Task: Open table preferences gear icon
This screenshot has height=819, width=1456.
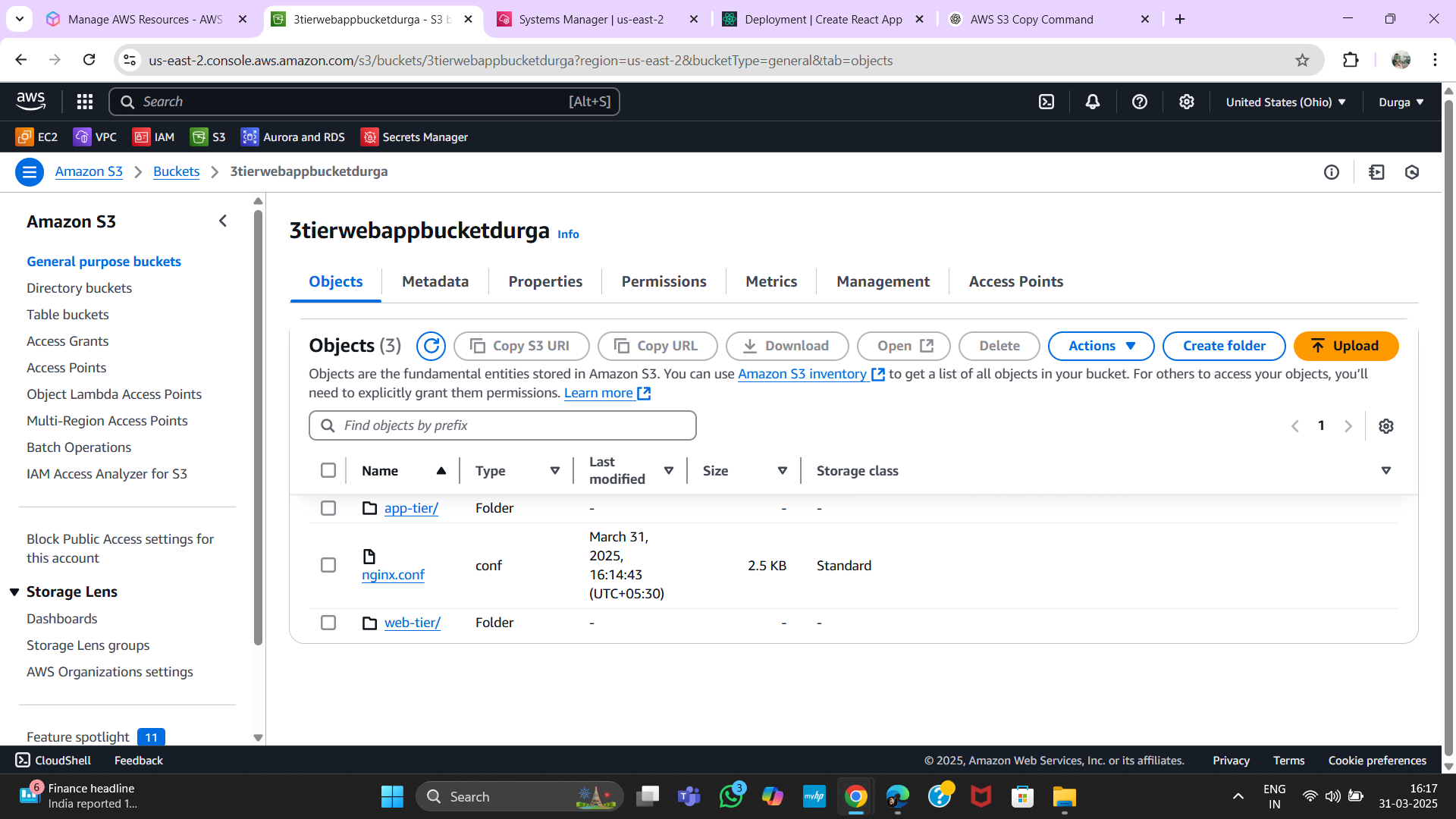Action: (x=1386, y=426)
